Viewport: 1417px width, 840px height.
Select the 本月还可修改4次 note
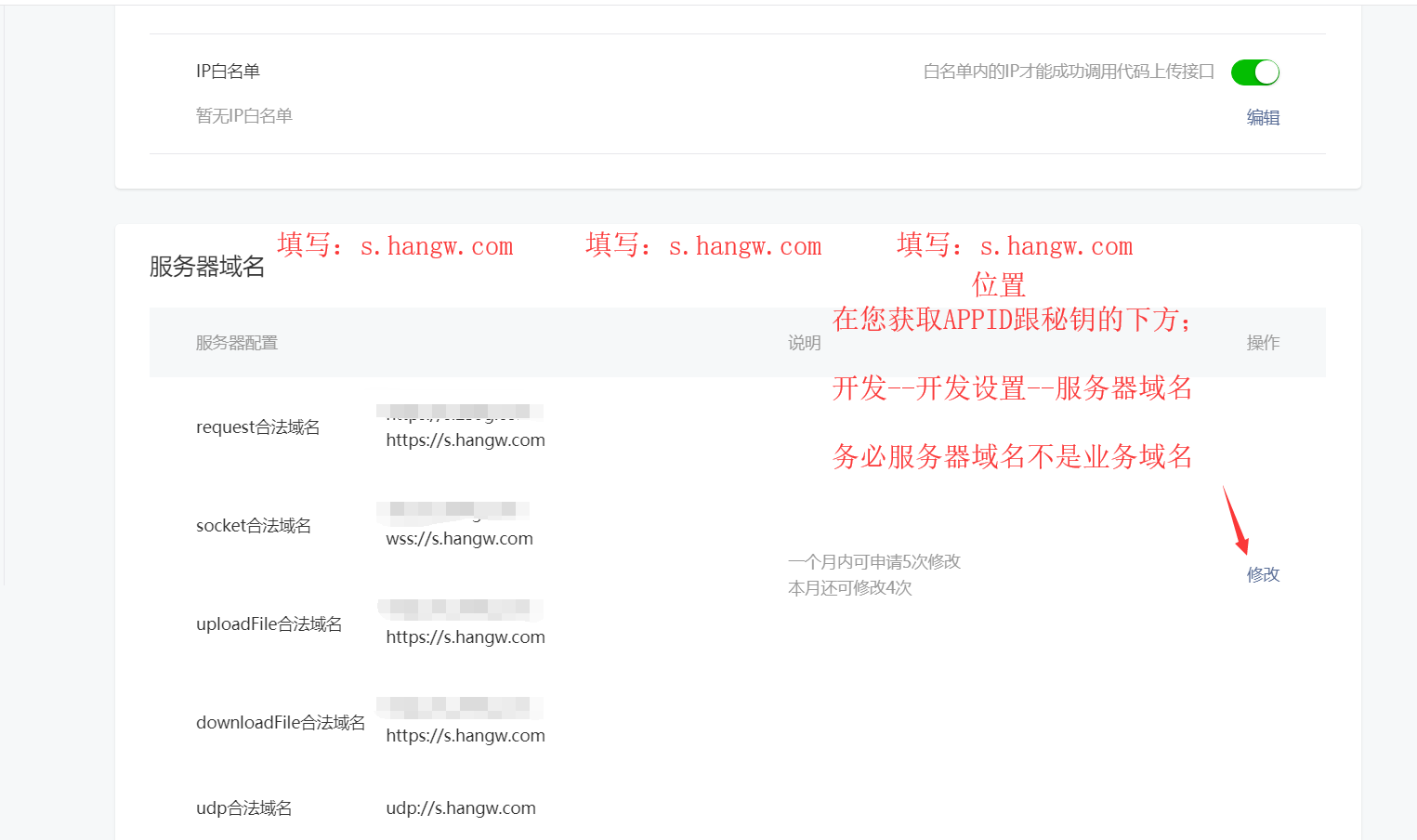tap(850, 588)
